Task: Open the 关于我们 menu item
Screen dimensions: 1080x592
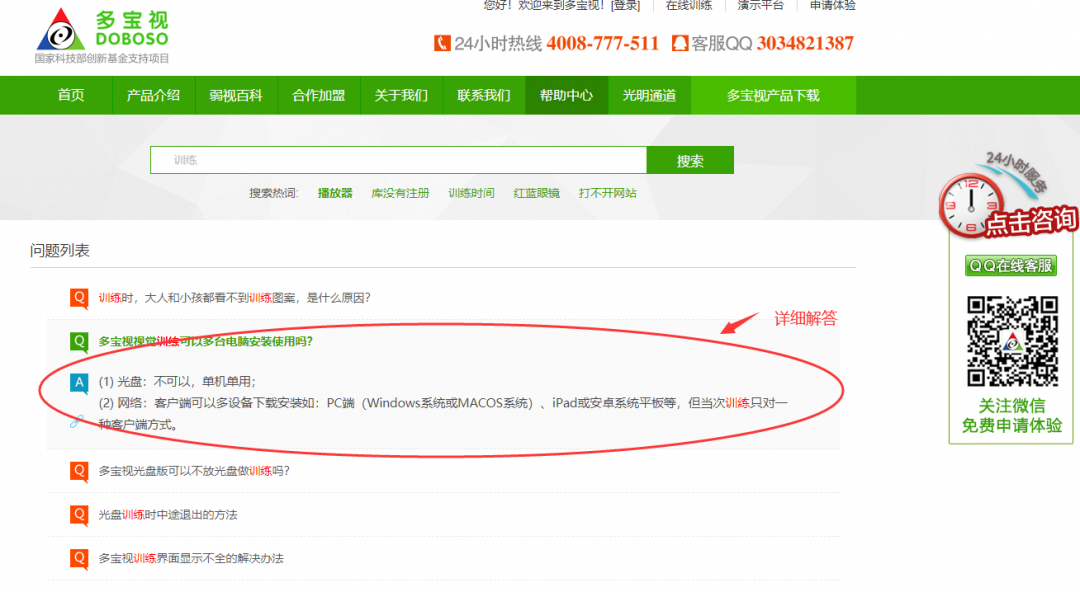Action: (x=401, y=95)
